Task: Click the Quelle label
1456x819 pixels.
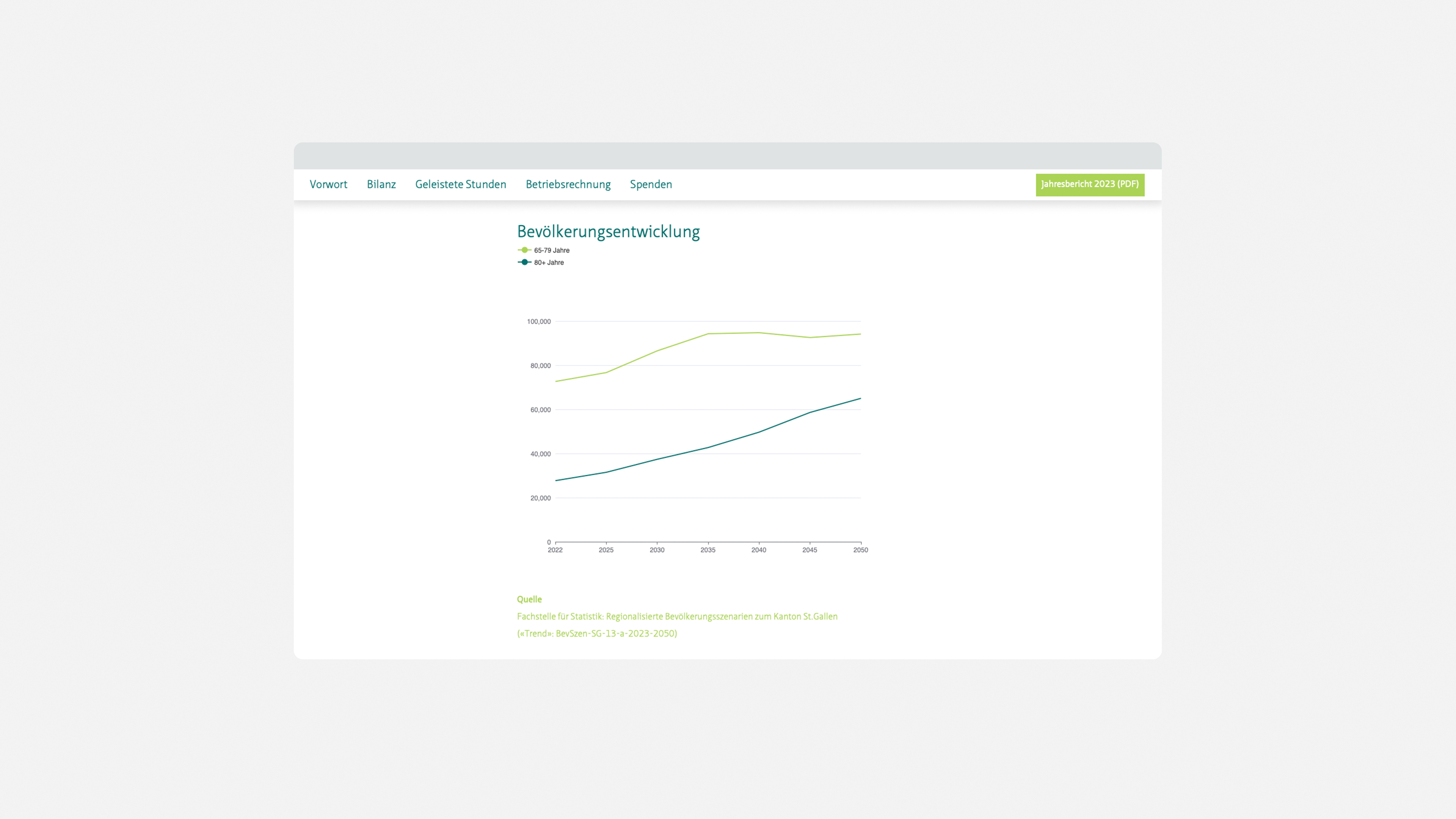Action: 529,599
